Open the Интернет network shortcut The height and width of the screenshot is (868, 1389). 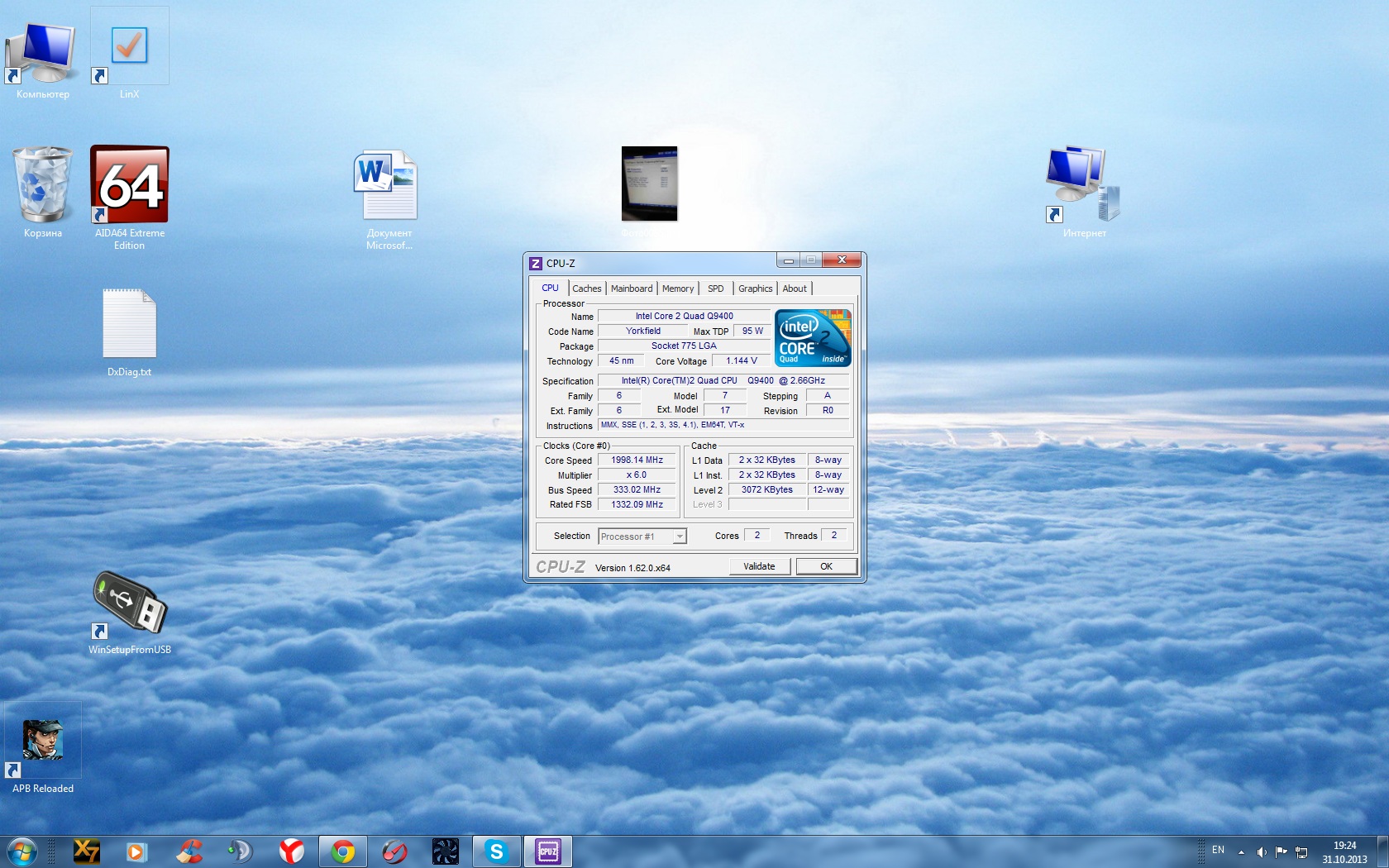[x=1084, y=193]
